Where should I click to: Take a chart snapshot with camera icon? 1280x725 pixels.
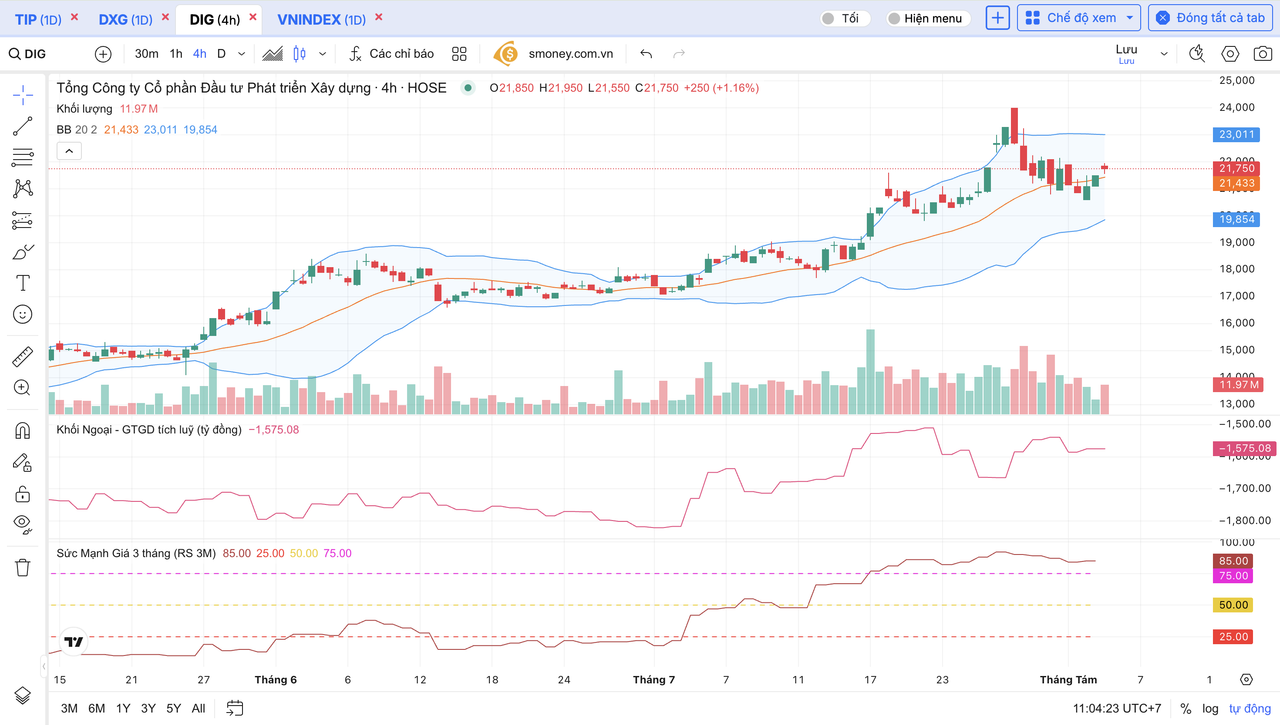pos(1262,54)
